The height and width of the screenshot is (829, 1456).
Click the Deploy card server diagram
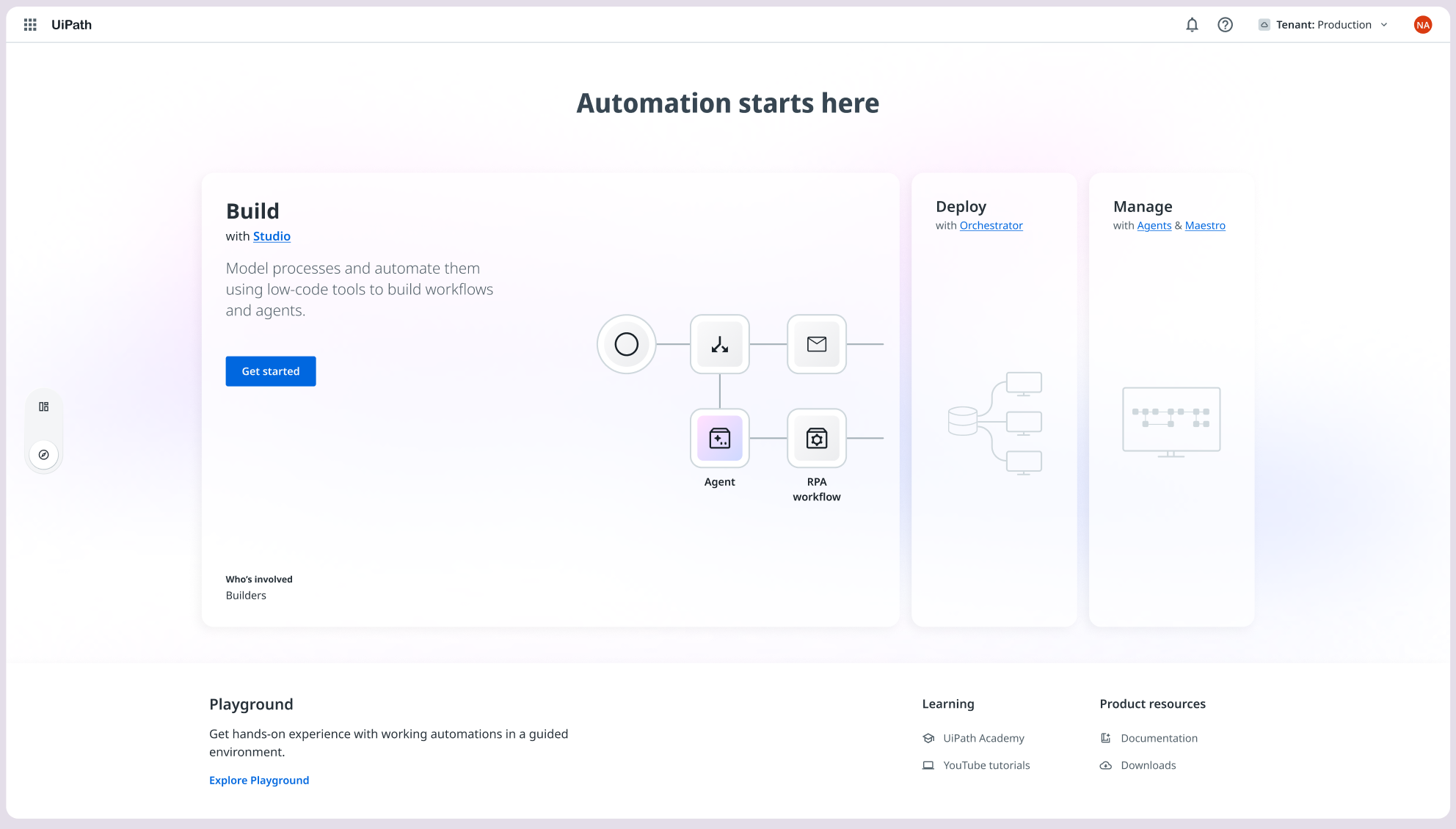click(995, 423)
